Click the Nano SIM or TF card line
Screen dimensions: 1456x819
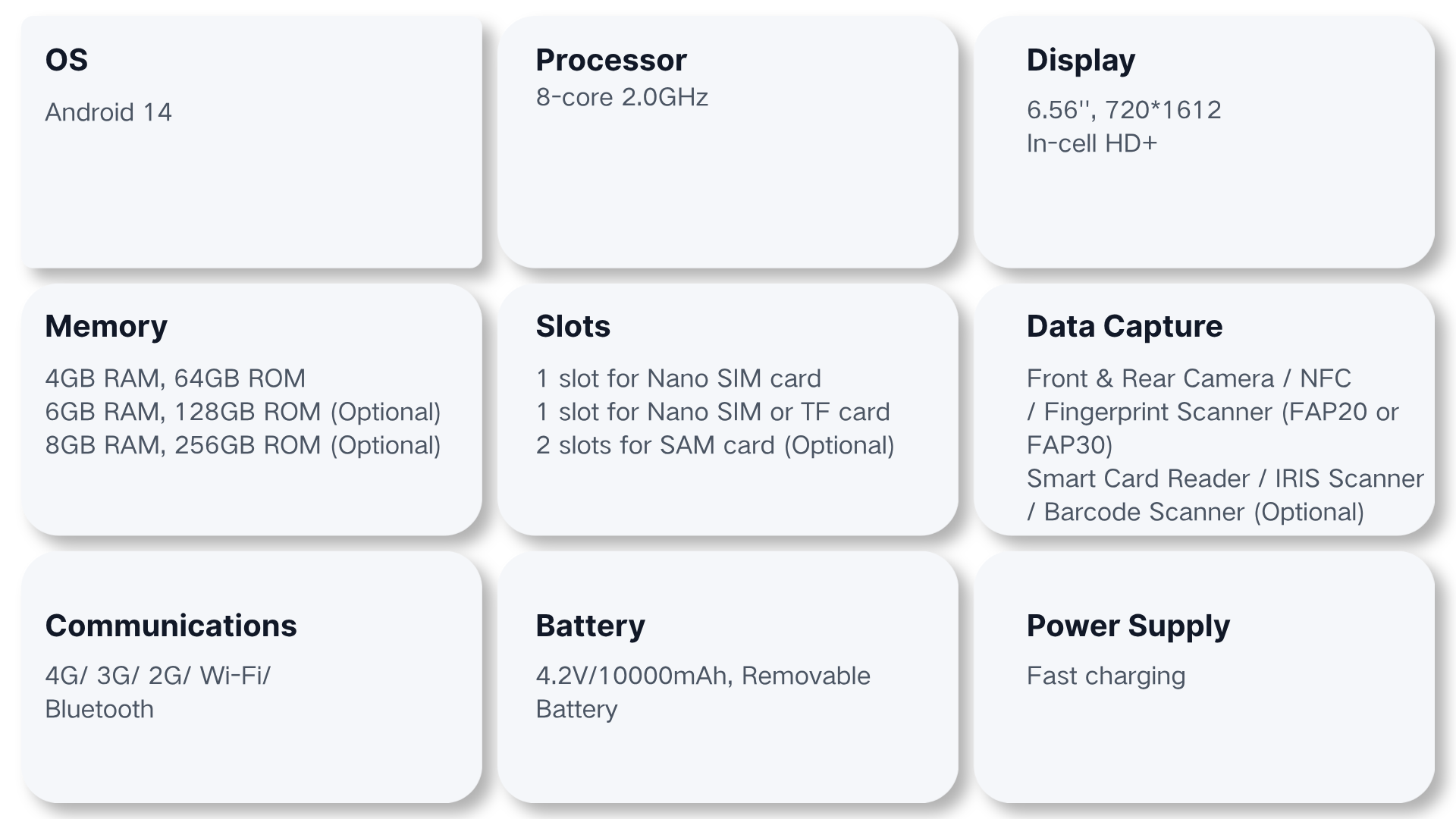click(712, 412)
